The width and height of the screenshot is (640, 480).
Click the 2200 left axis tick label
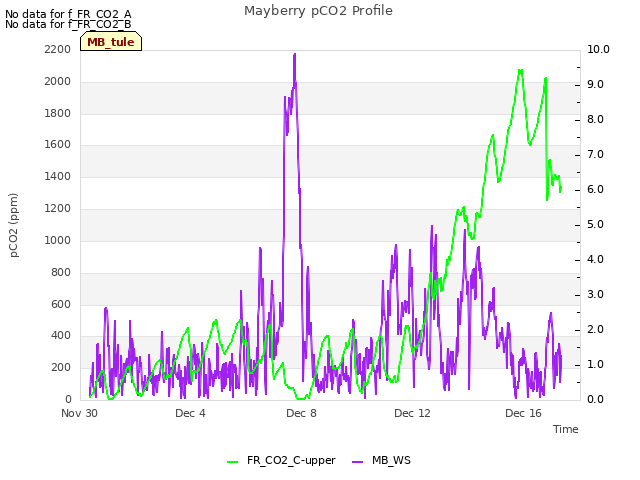click(x=58, y=49)
